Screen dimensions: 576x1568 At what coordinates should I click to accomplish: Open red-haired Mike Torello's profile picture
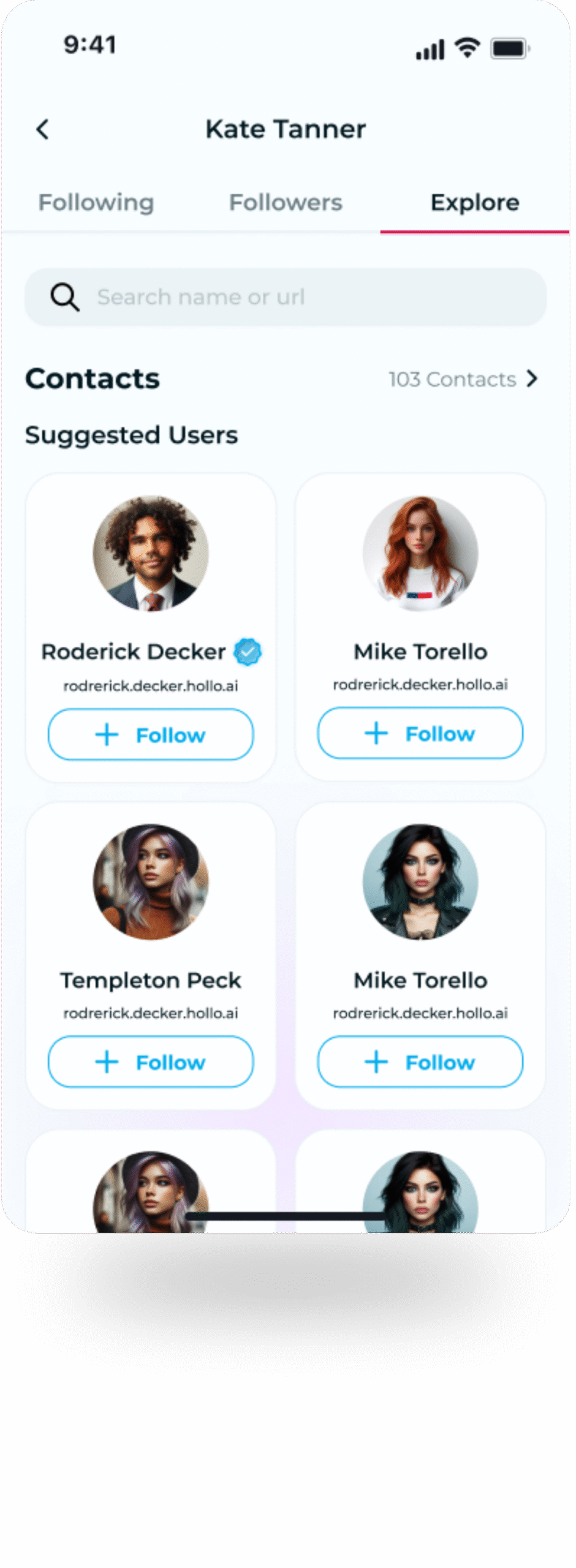tap(420, 554)
